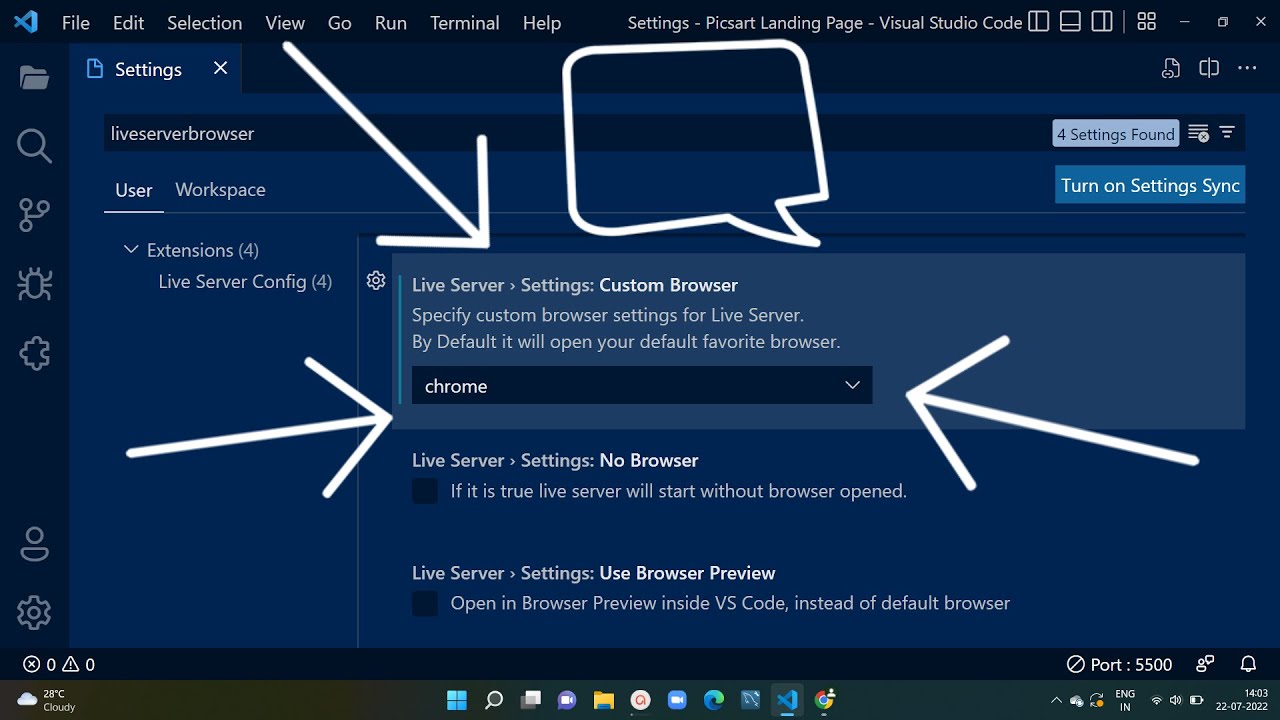Open the Run and Debug view

tap(34, 284)
